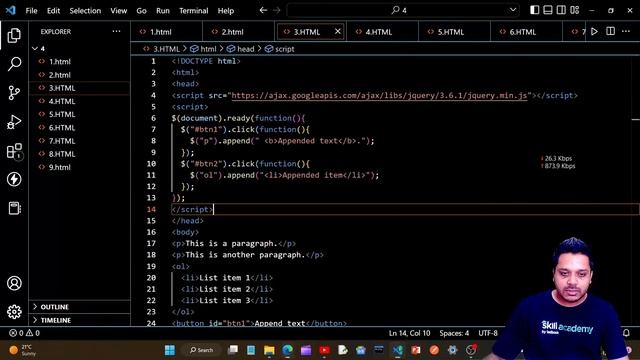Screen dimensions: 640x360
Task: Open the Accounts menu
Action: [14, 283]
